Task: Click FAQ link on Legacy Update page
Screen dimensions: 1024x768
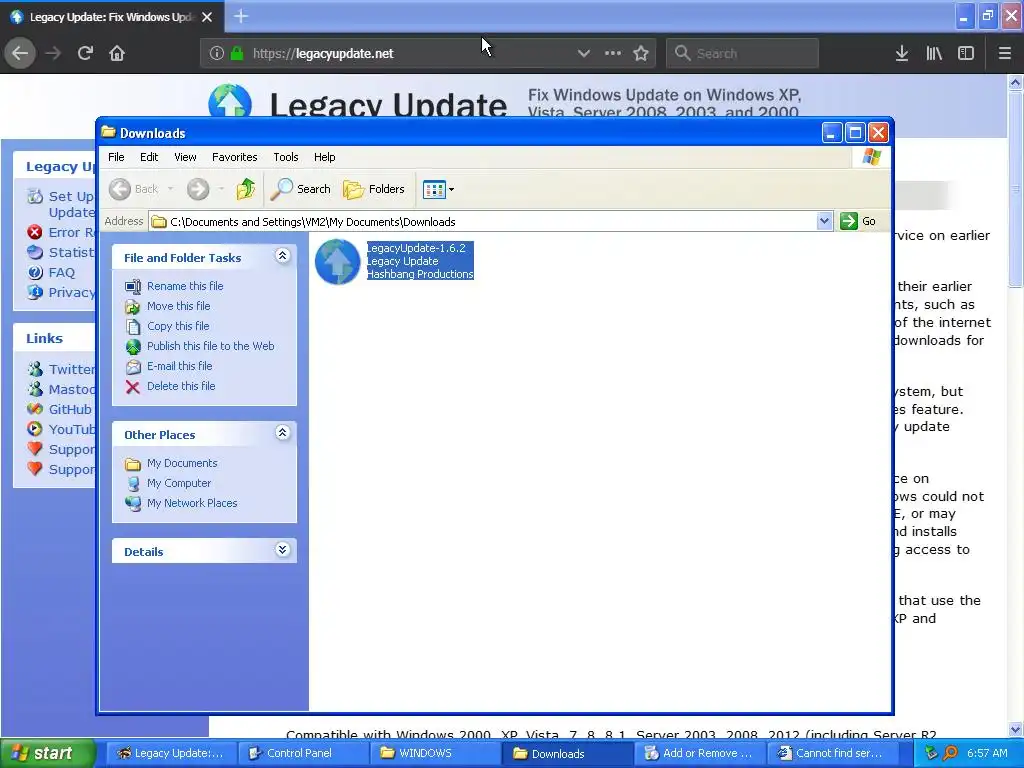Action: [x=61, y=272]
